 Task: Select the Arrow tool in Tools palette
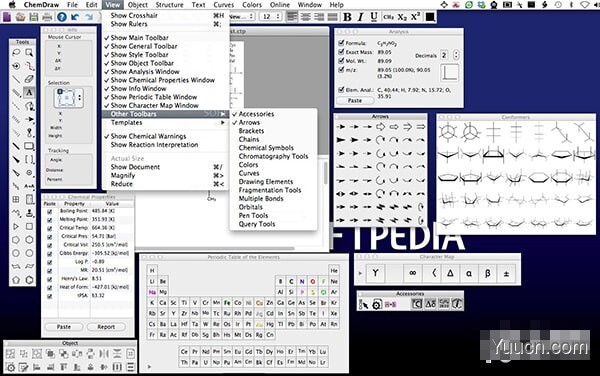pos(29,119)
